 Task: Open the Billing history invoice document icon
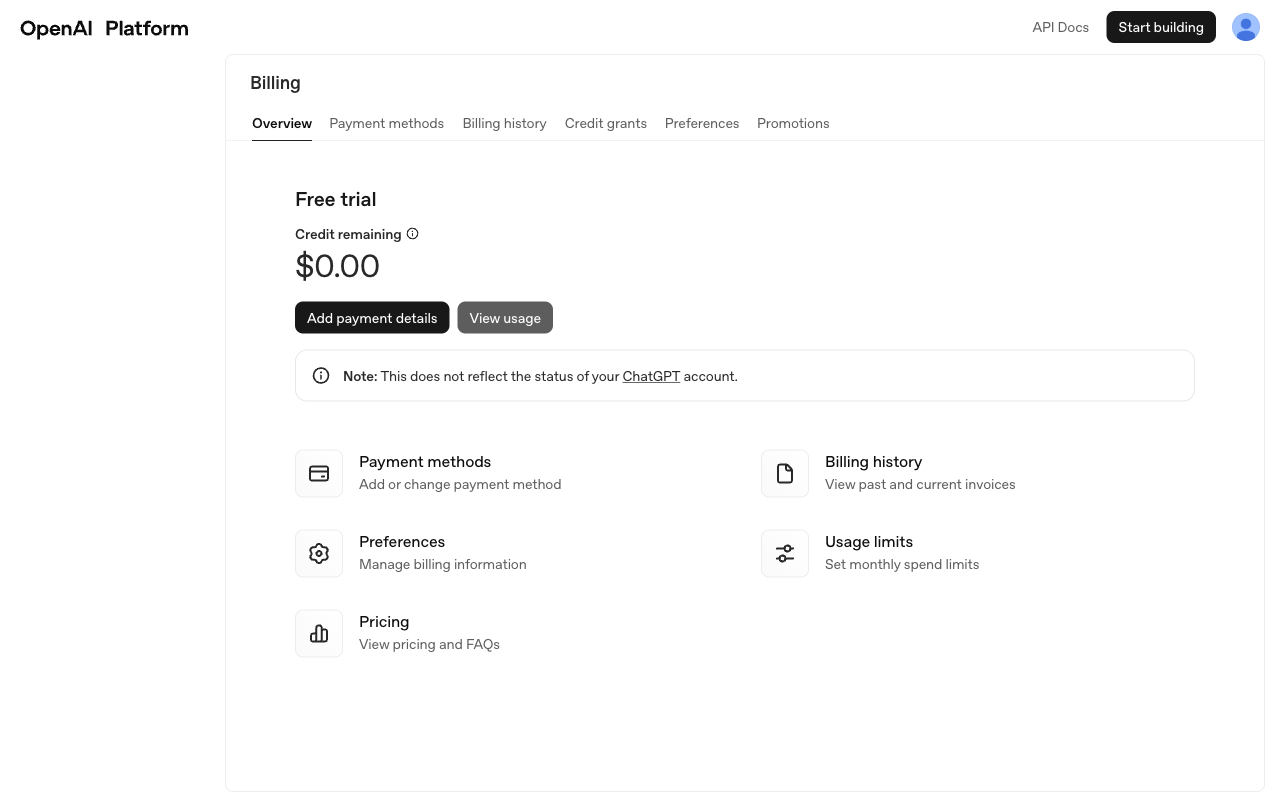784,472
